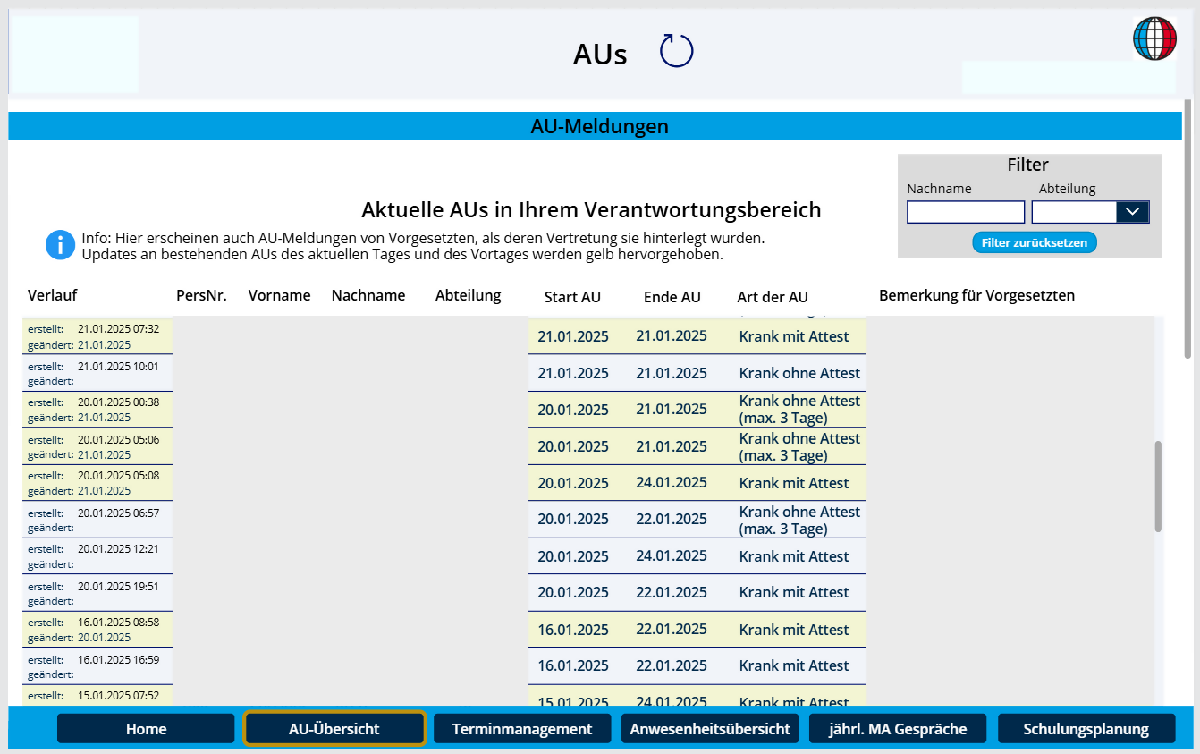
Task: Open Terminmanagement
Action: click(522, 729)
